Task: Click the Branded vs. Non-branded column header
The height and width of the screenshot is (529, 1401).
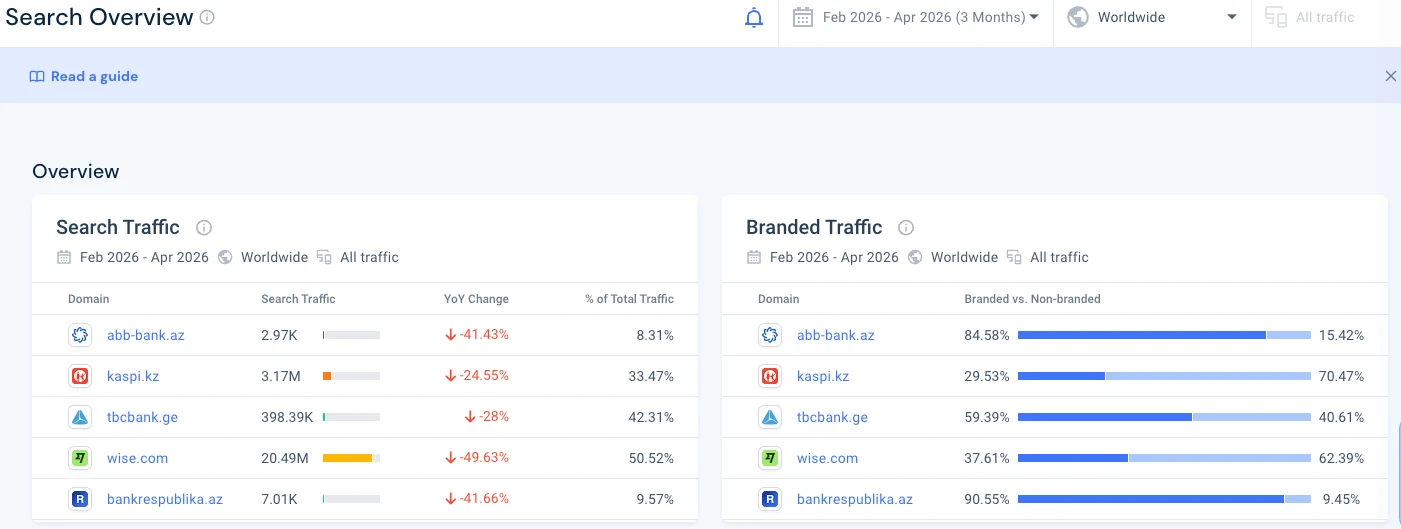Action: coord(1032,299)
